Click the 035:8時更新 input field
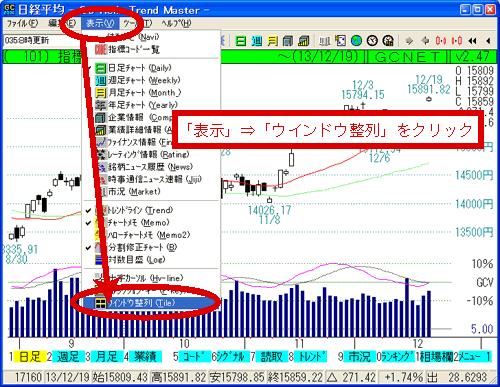Screen dimensions: 500x387 pos(42,41)
